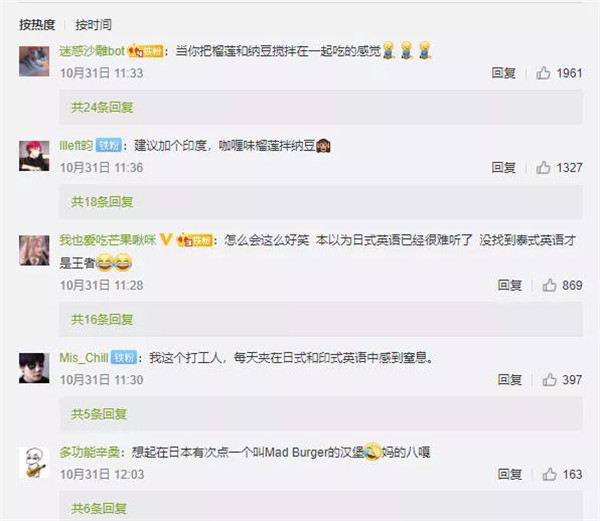Like the comment with 869 likes
This screenshot has width=600, height=521.
point(549,285)
